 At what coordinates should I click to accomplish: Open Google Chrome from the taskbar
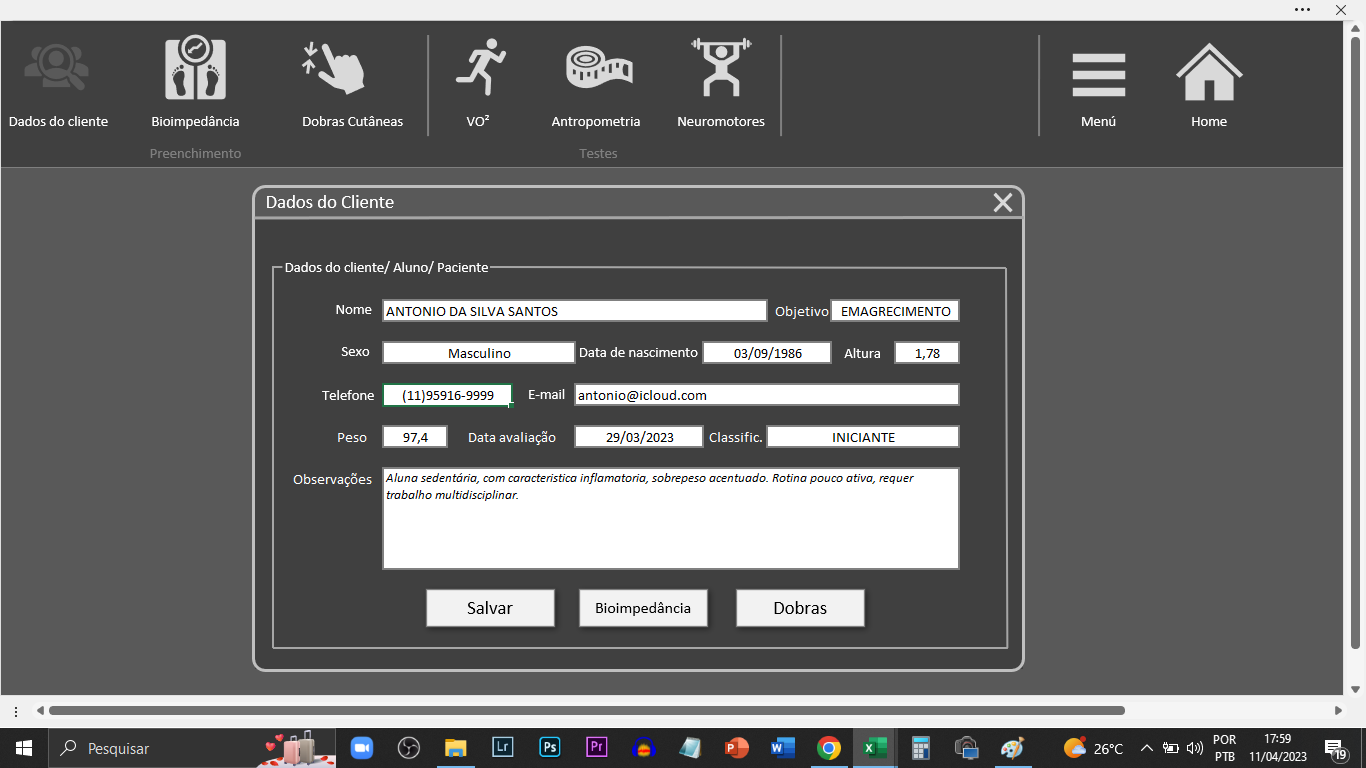click(x=828, y=748)
